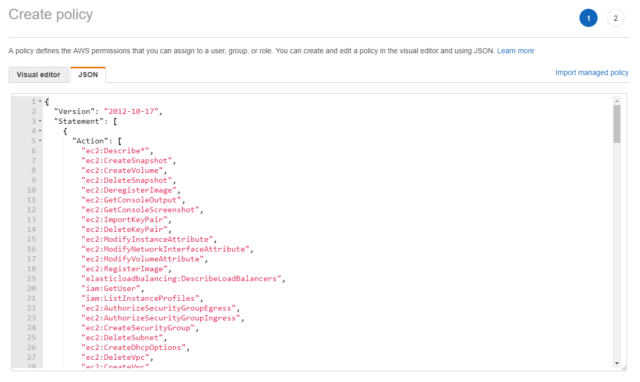Click the editor scrollbar down arrow
The image size is (640, 382).
(x=617, y=363)
